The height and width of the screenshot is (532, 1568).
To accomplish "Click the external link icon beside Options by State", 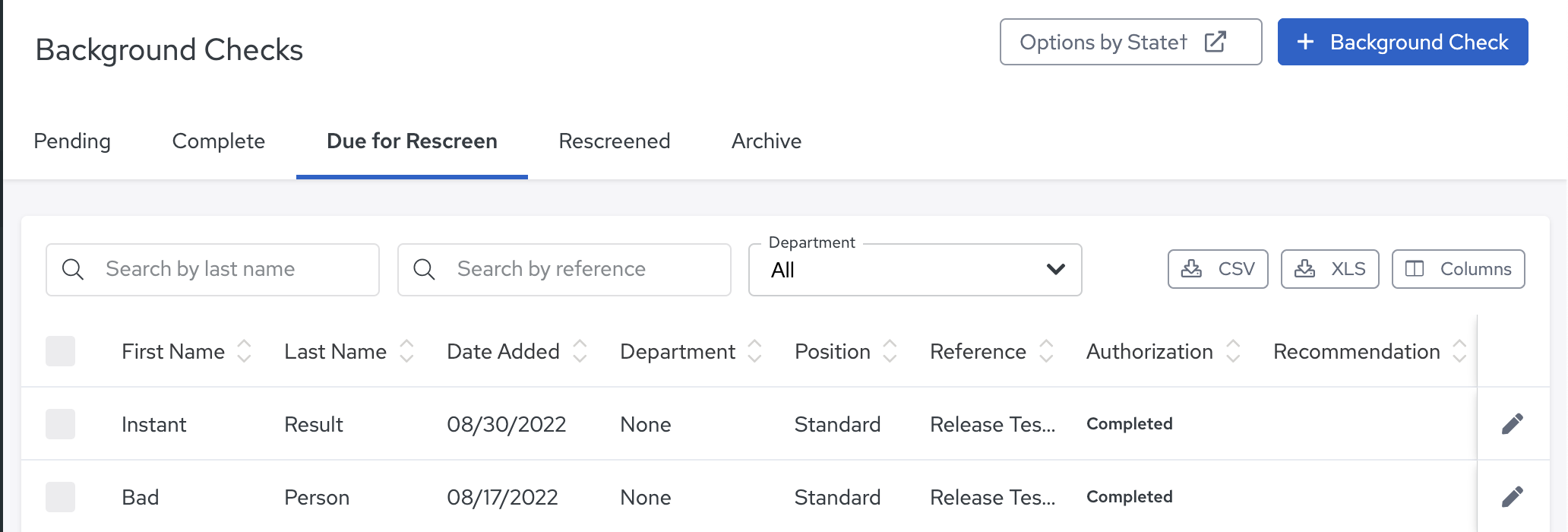I will pyautogui.click(x=1215, y=42).
